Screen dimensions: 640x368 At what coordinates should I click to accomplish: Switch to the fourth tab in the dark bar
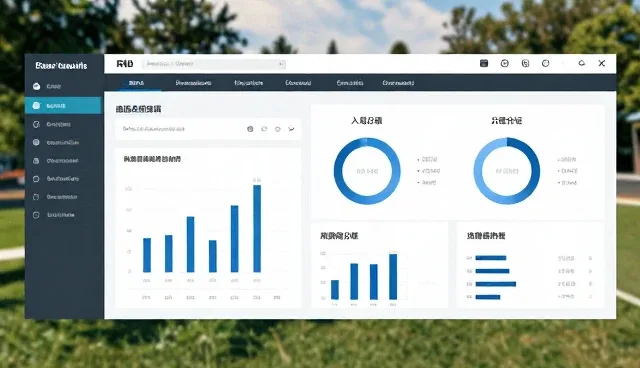click(x=298, y=83)
